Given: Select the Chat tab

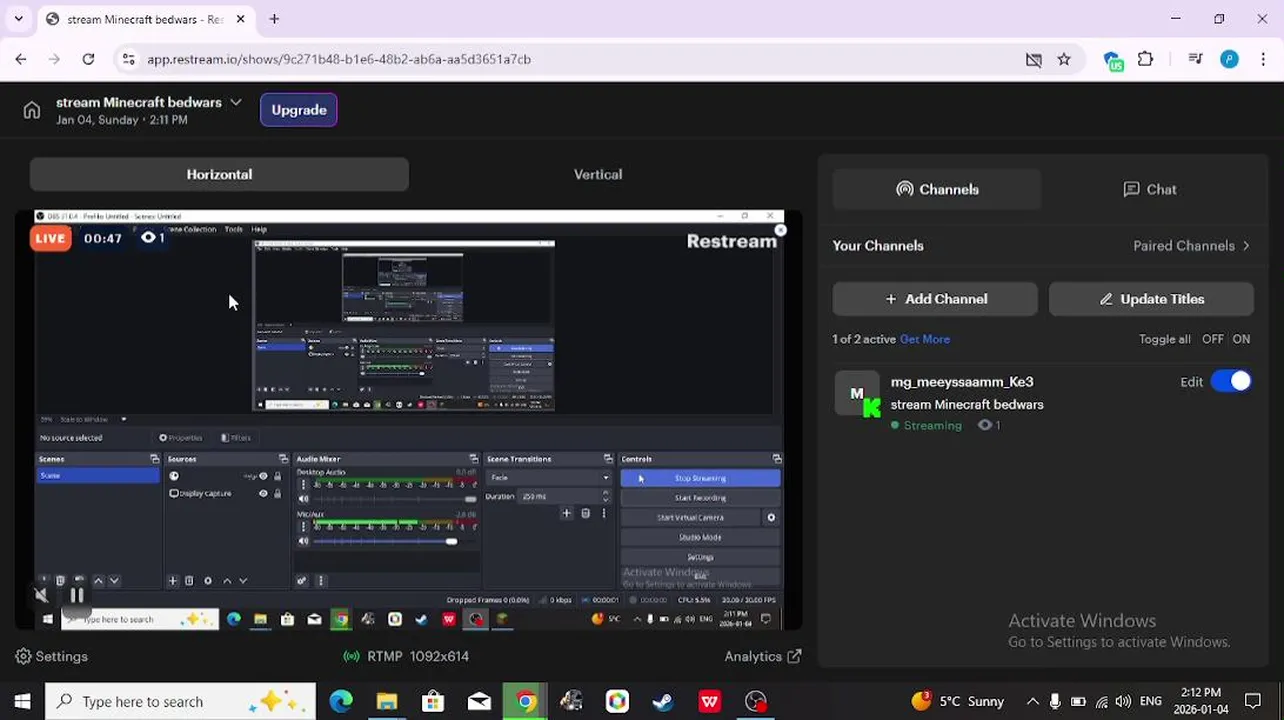Looking at the screenshot, I should [1149, 189].
